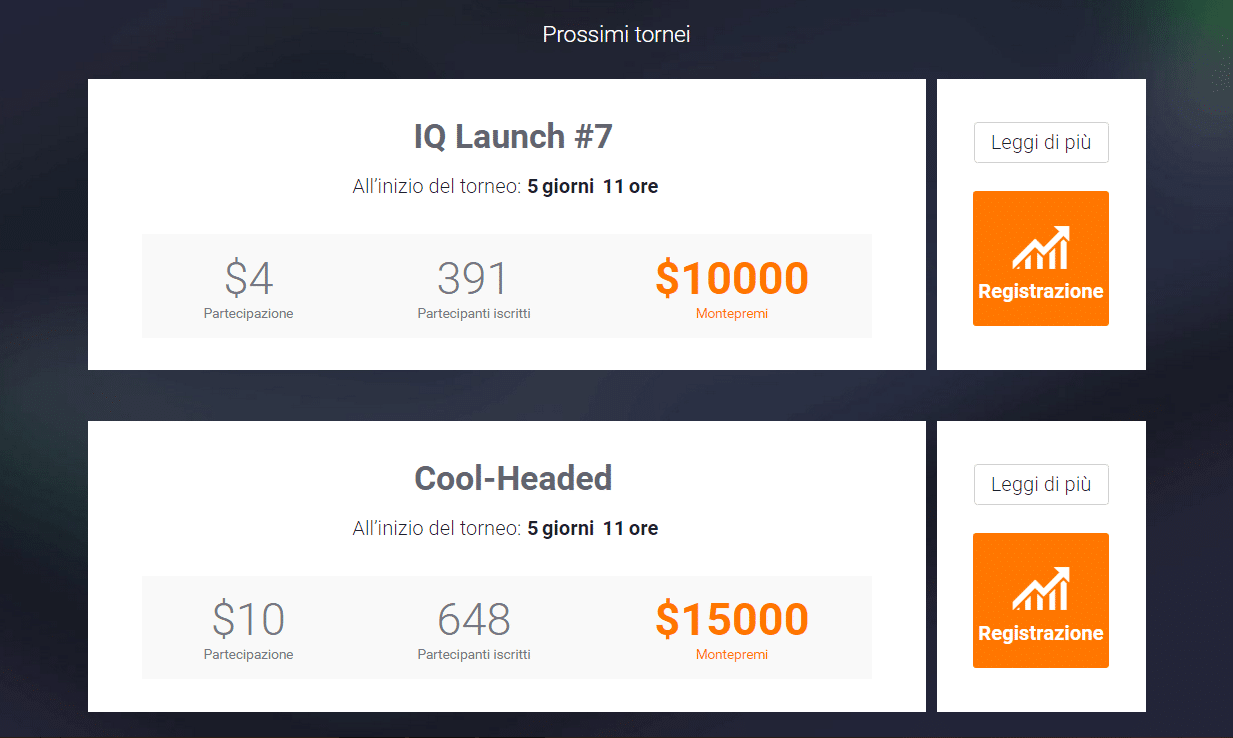This screenshot has height=738, width=1233.
Task: Click the $10 Partecipazione fee
Action: click(249, 620)
